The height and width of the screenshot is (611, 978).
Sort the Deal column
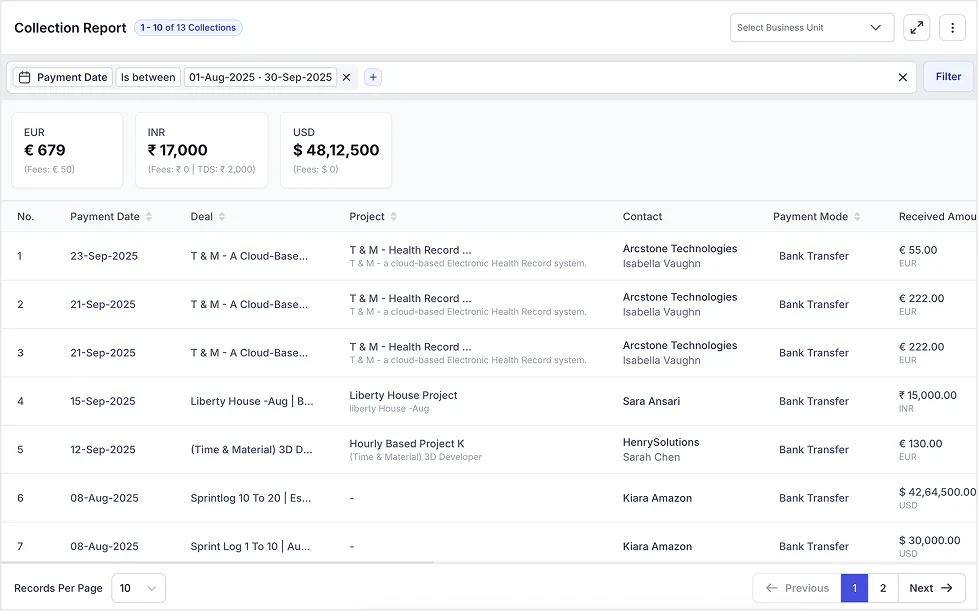(x=221, y=216)
